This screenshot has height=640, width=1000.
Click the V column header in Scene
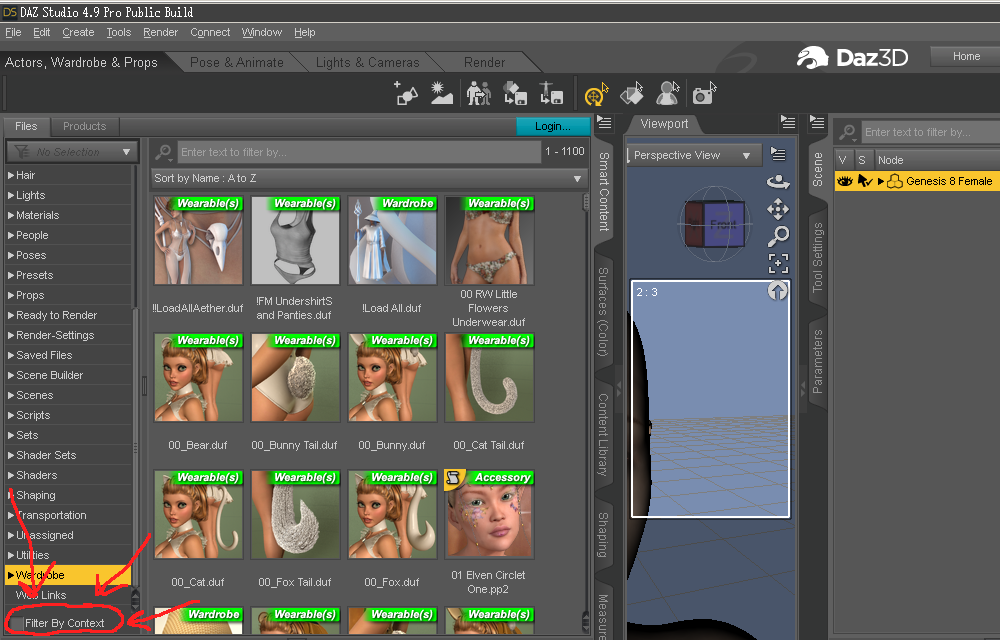coord(843,160)
